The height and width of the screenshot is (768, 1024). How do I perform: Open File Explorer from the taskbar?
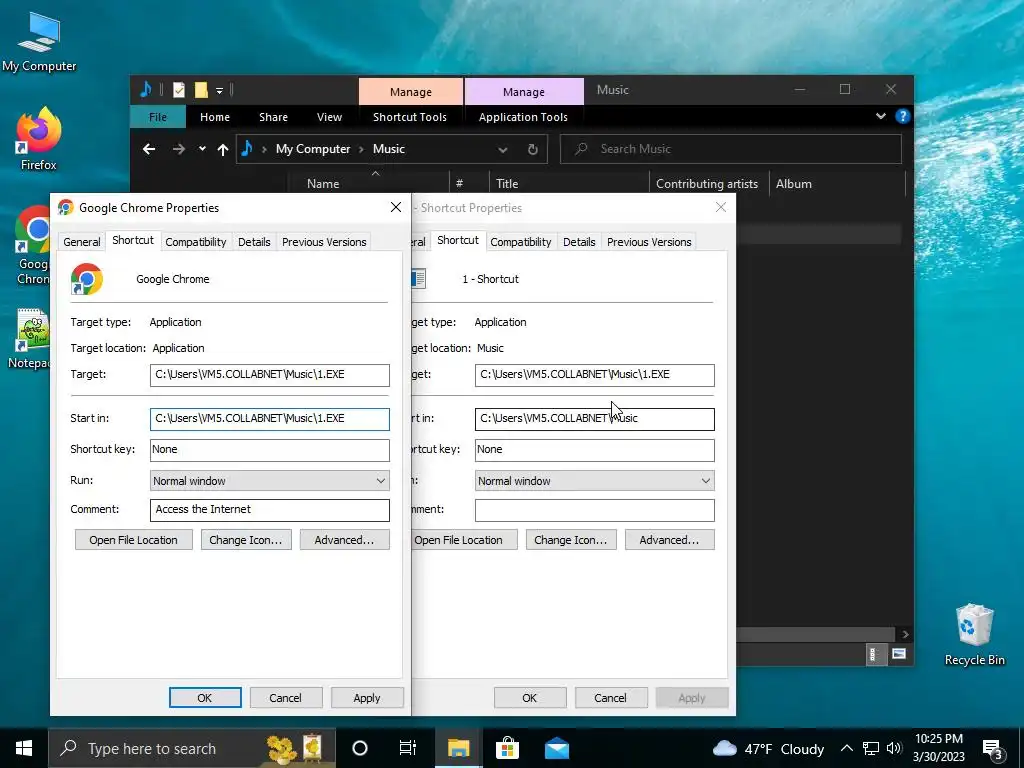coord(458,748)
